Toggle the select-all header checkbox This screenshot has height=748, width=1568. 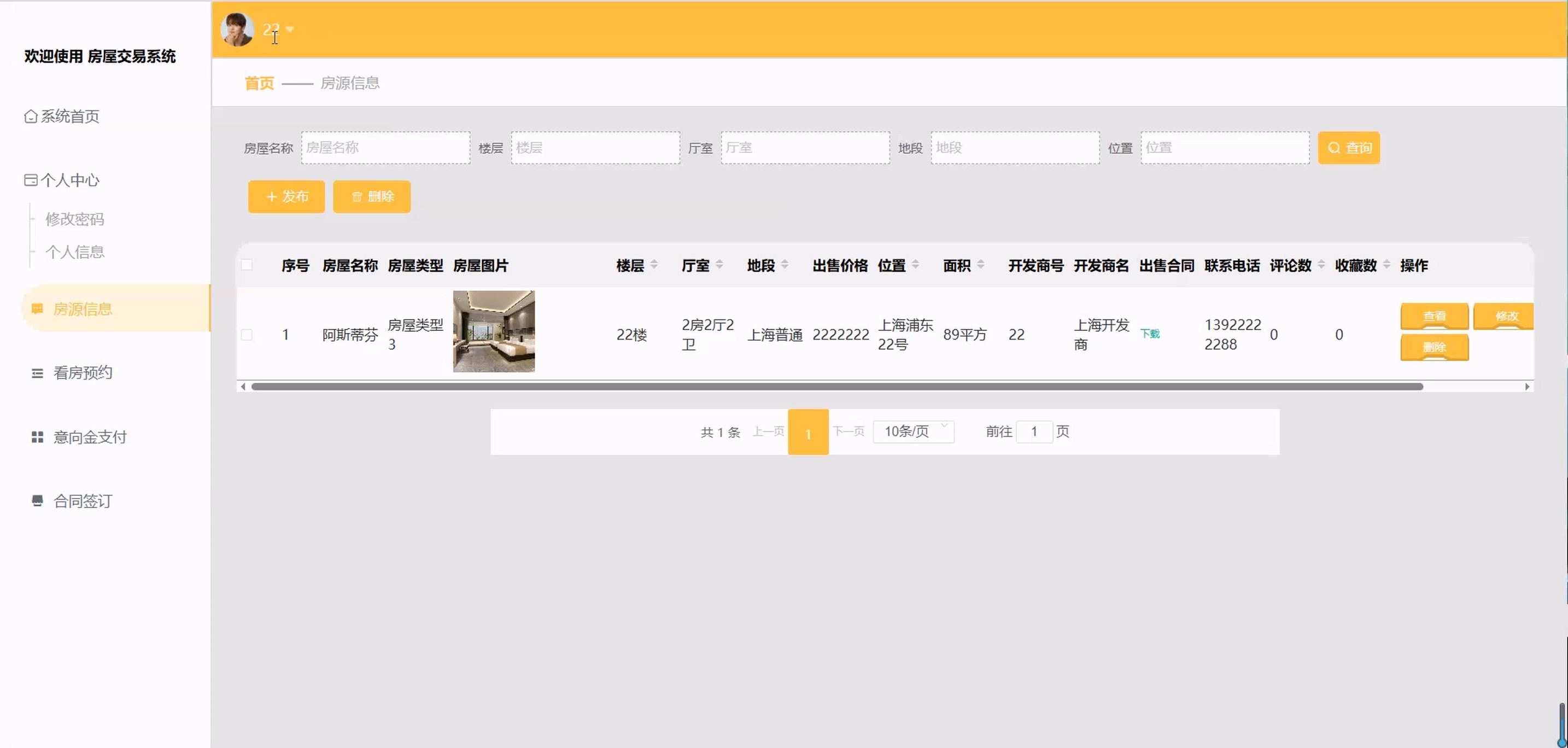[247, 265]
